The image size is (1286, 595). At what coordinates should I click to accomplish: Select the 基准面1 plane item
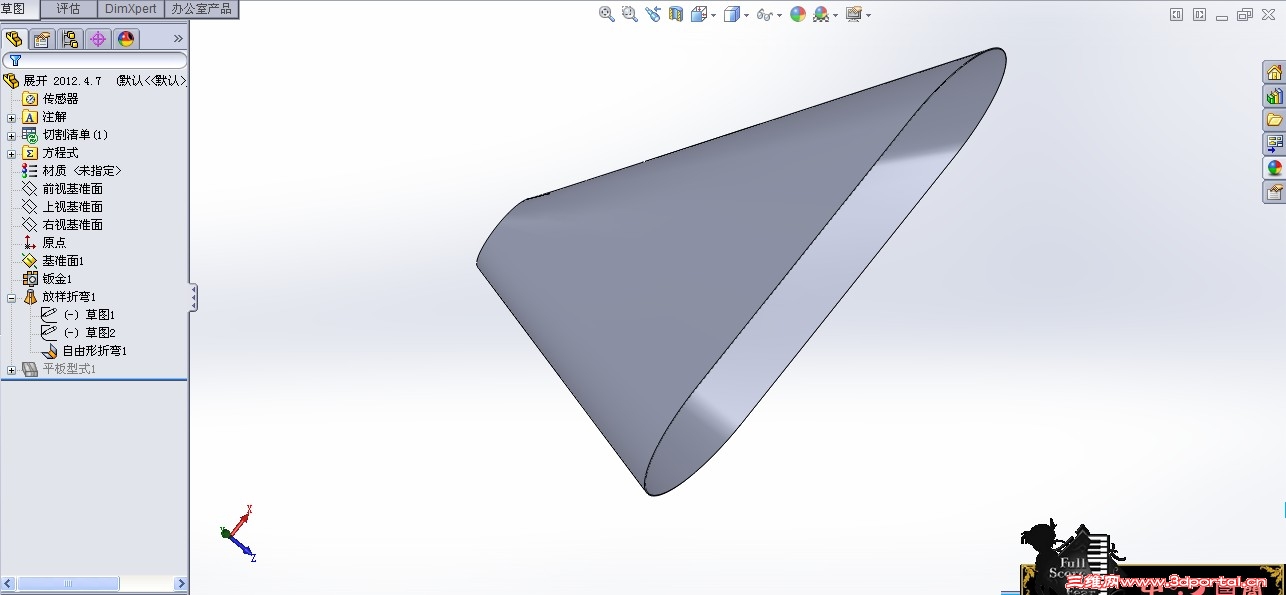(x=53, y=260)
